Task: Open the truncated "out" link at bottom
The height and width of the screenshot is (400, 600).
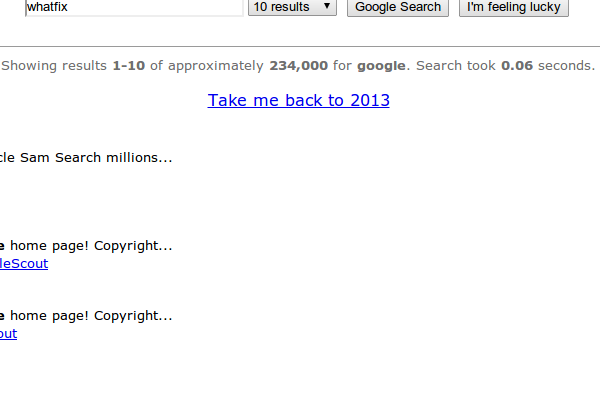Action: click(x=8, y=333)
